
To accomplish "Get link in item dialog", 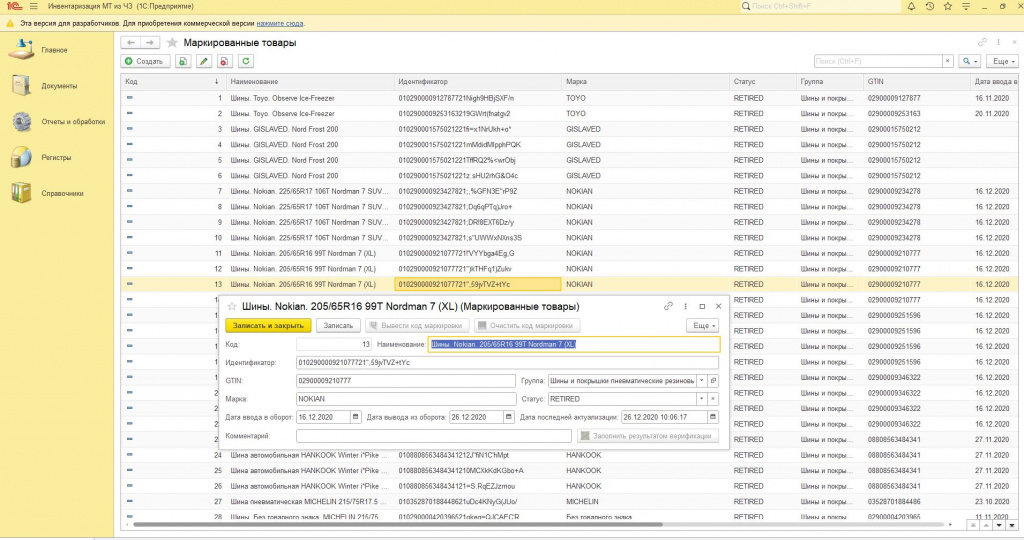I will point(668,306).
